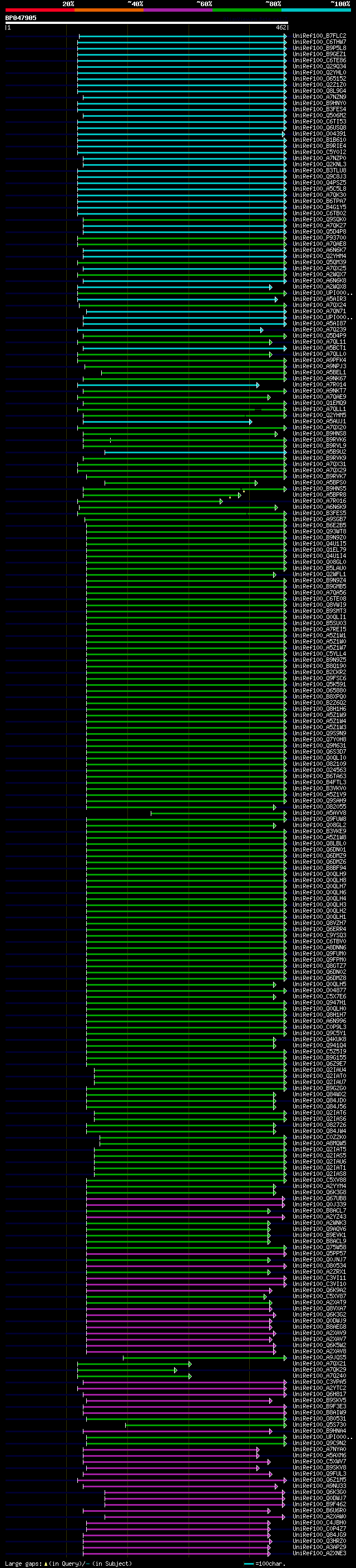
Task: Select label UniRef100_A2YTC2
Action: tap(319, 1388)
